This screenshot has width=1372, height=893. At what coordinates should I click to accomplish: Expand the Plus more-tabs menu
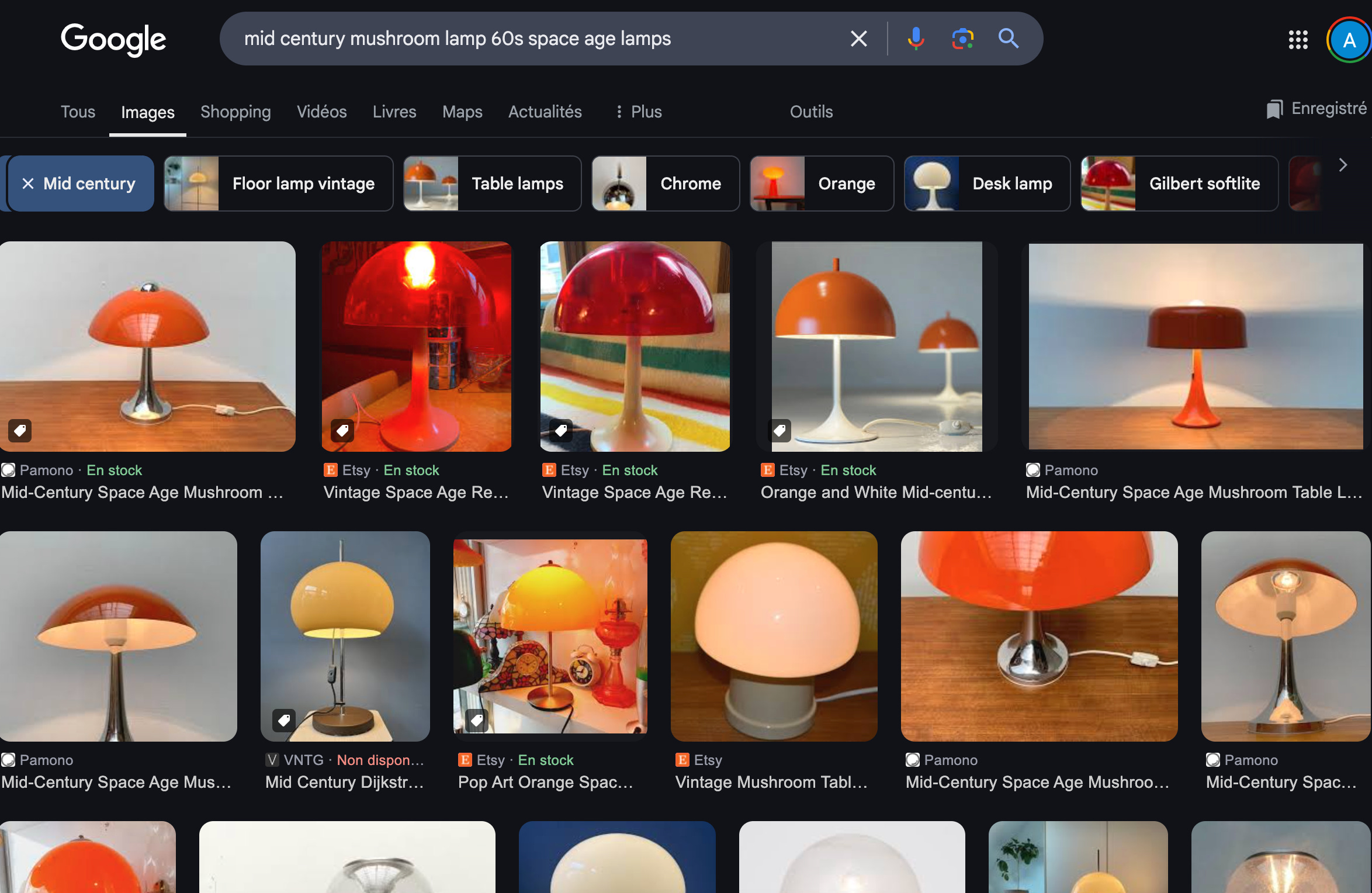tap(639, 112)
